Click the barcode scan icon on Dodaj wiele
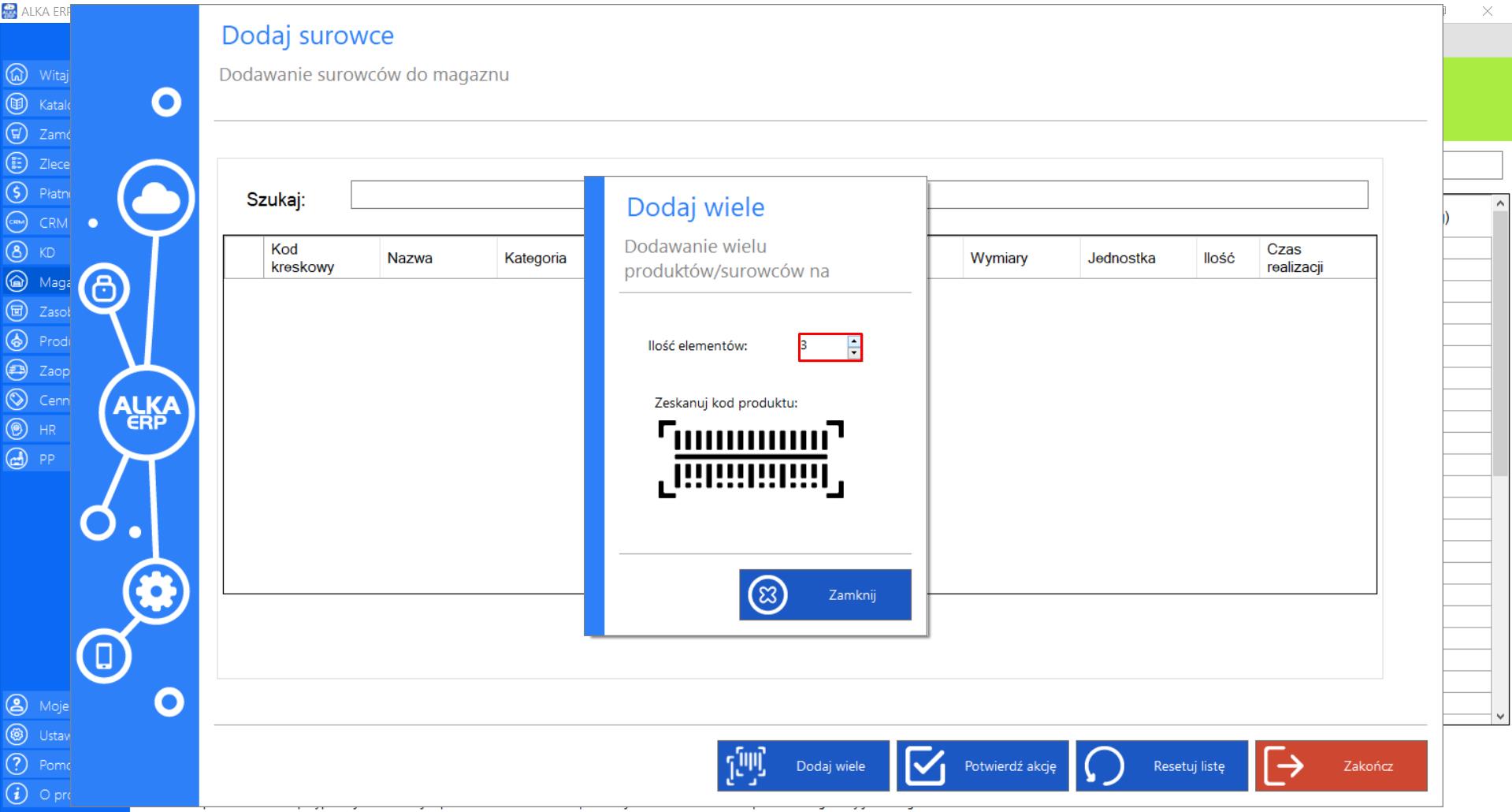Screen dimensions: 1512x812 [x=745, y=765]
